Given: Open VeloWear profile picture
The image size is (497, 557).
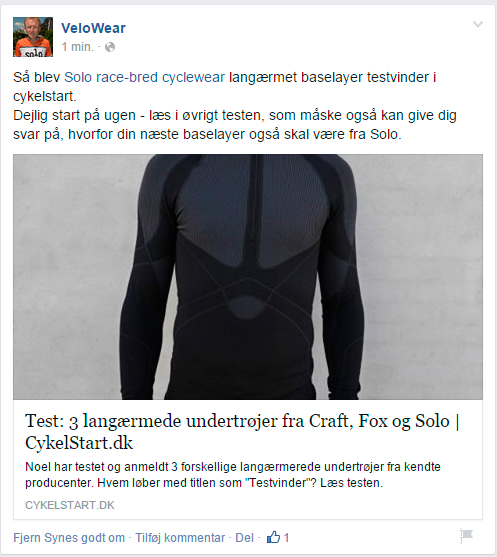Looking at the screenshot, I should pos(33,37).
